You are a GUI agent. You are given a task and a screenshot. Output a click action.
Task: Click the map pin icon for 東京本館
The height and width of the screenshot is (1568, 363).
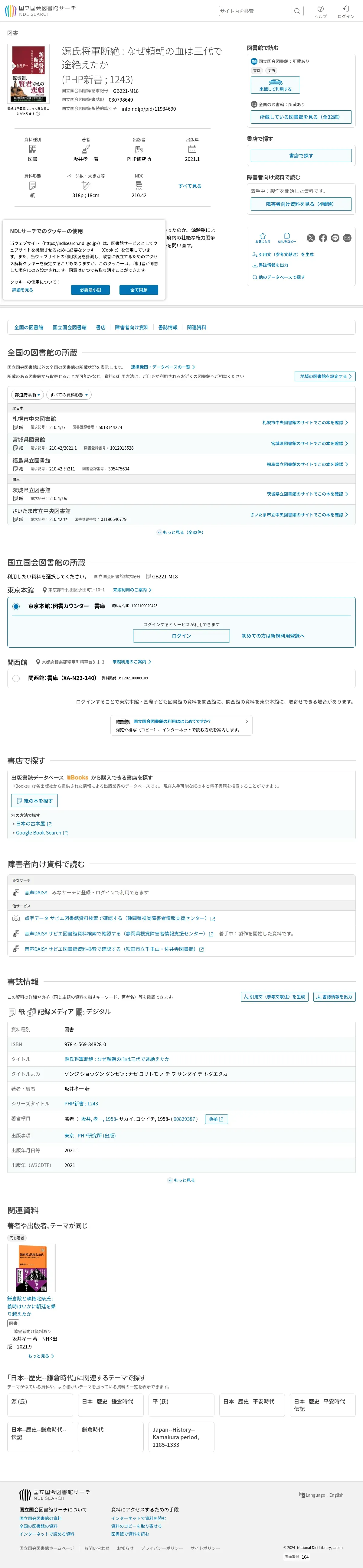tap(44, 590)
